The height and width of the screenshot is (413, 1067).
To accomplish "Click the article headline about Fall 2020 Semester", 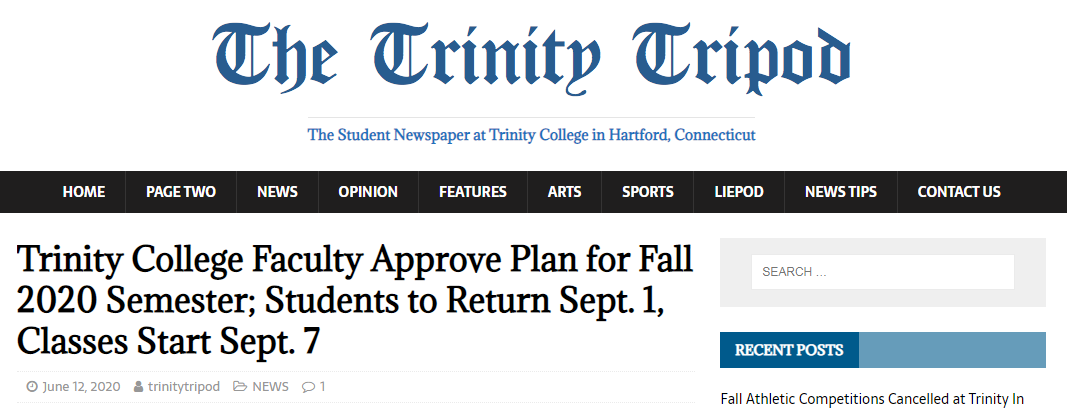I will [x=355, y=300].
